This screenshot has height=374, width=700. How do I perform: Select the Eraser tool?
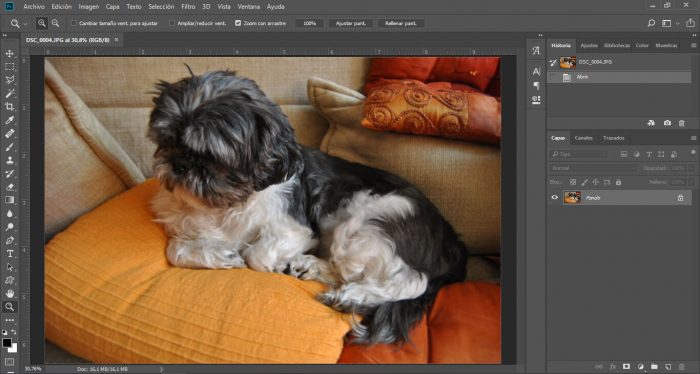[x=9, y=187]
